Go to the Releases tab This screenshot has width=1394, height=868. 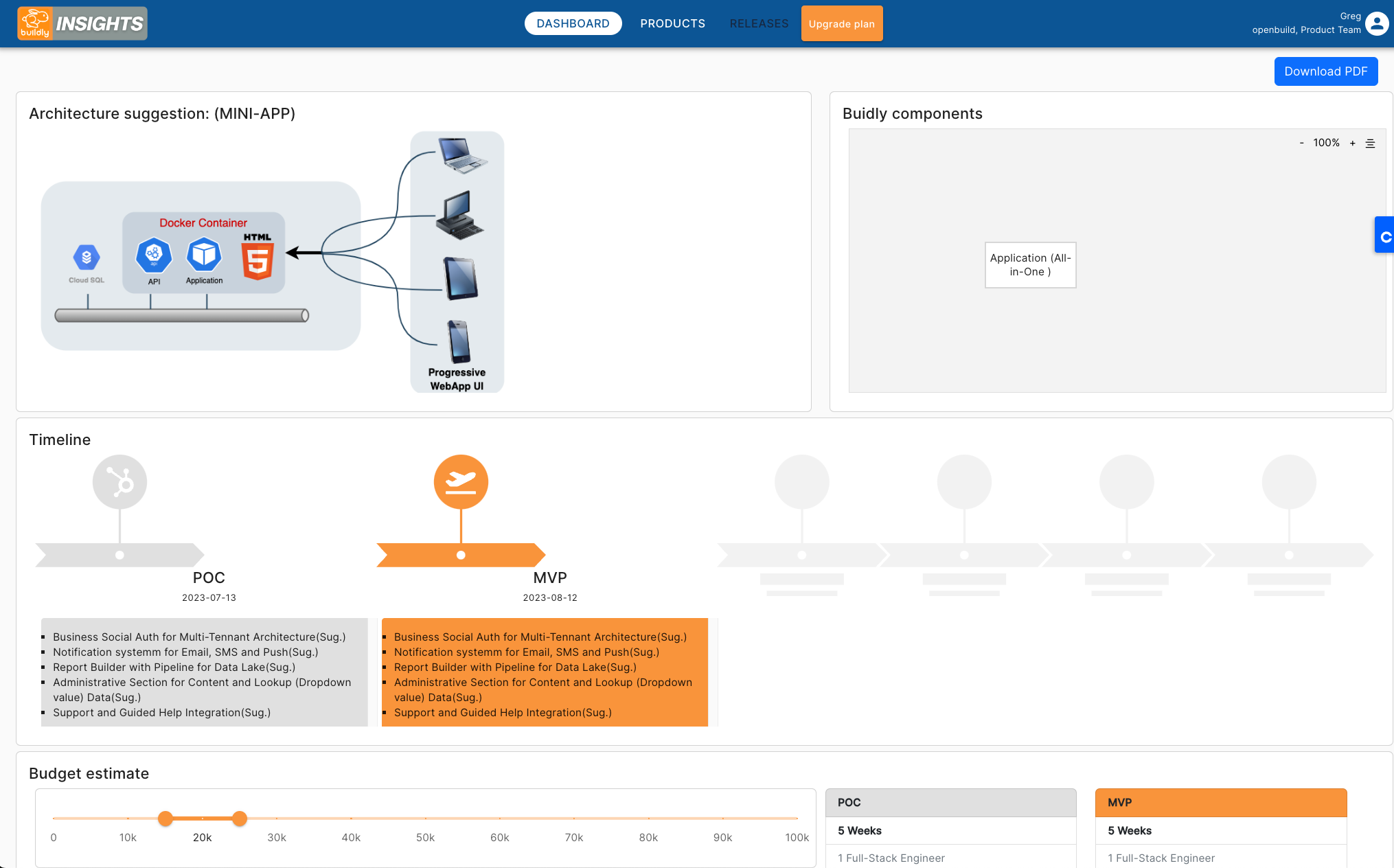759,23
